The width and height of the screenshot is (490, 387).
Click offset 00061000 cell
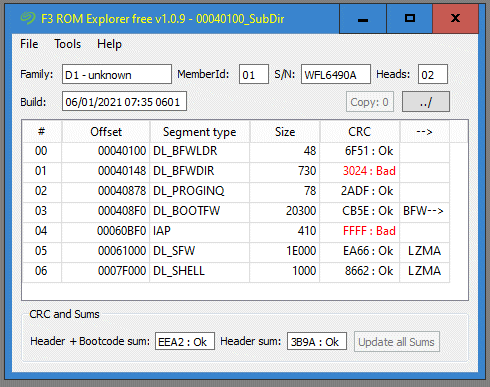point(106,251)
